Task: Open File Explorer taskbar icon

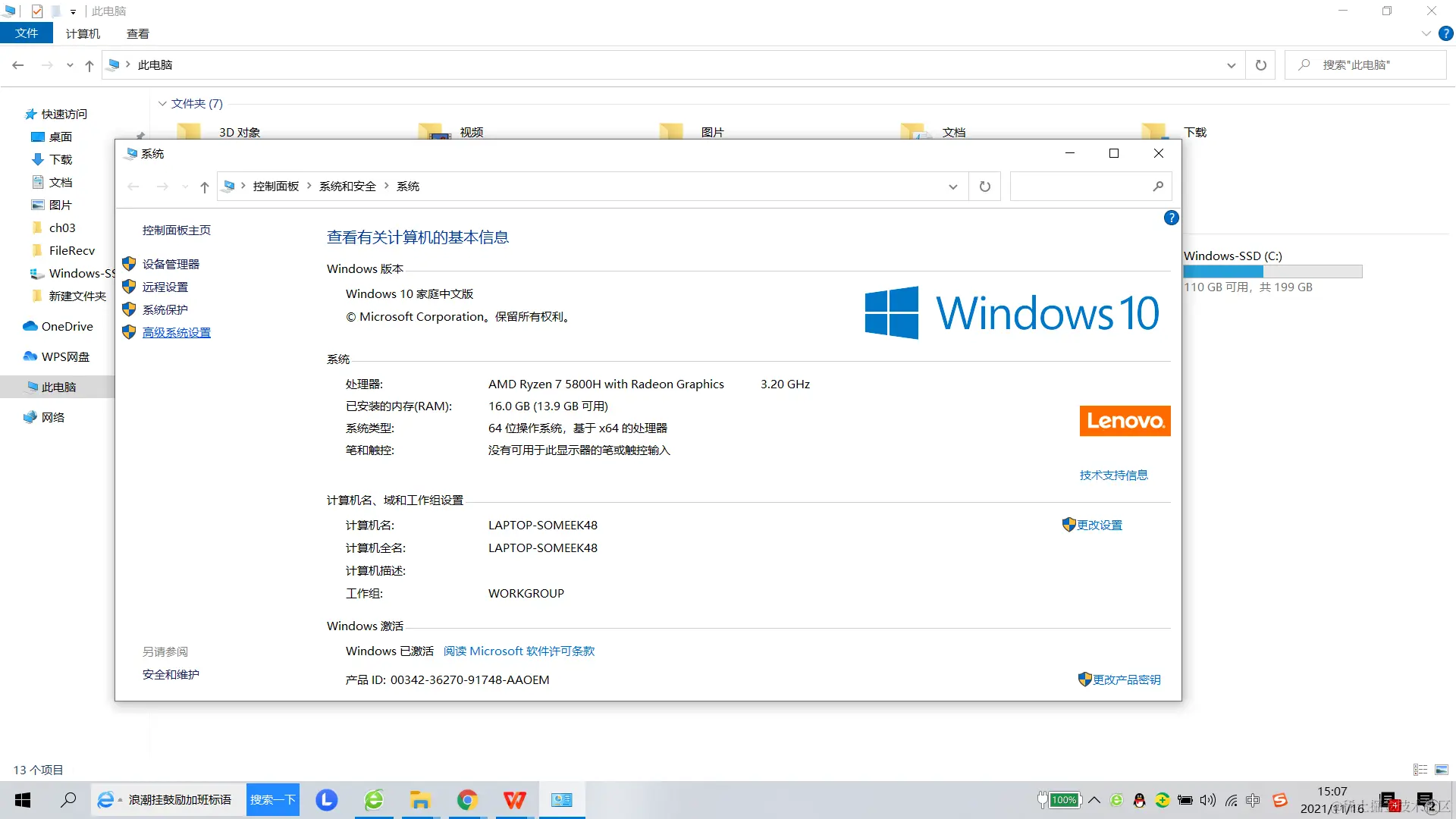Action: 420,800
